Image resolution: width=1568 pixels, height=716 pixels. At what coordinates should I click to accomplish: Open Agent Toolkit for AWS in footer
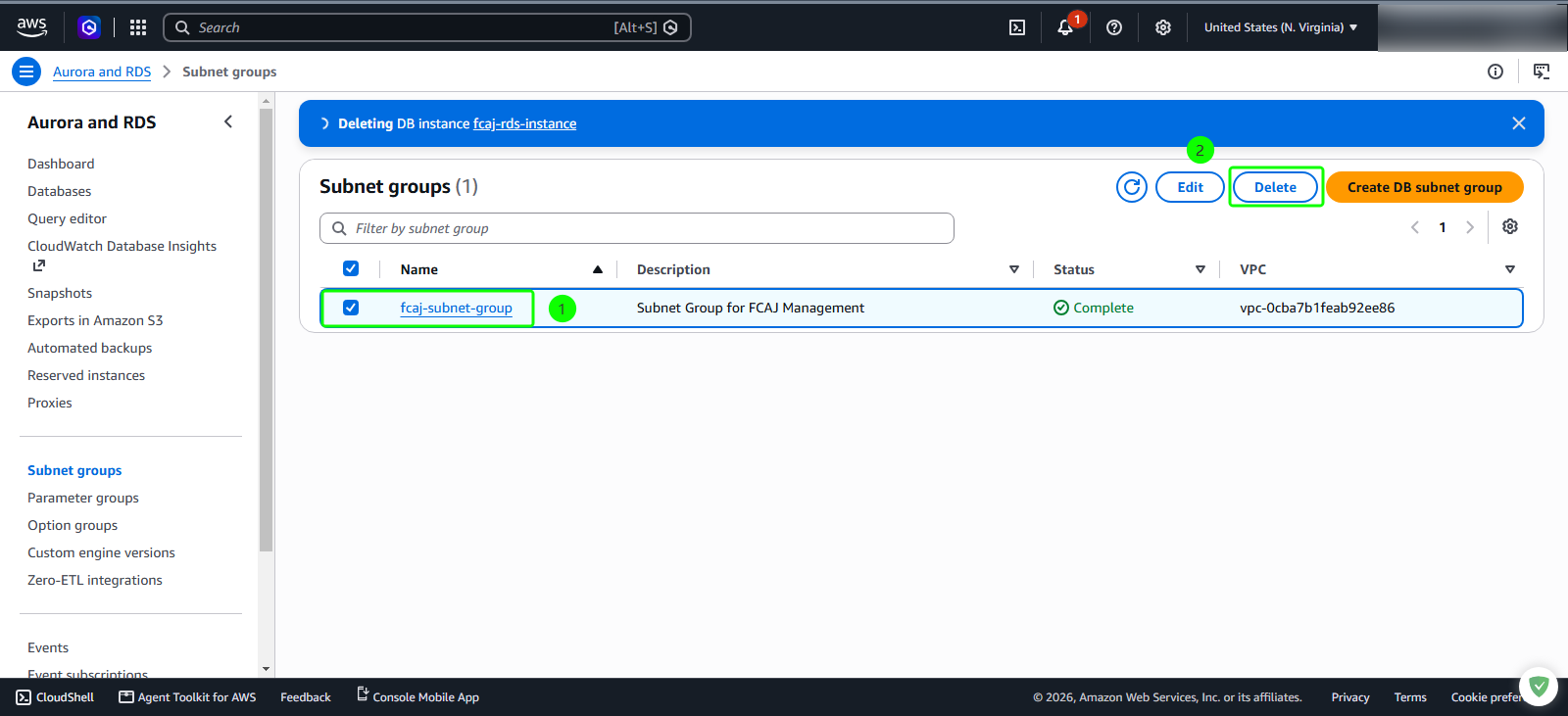tap(187, 697)
